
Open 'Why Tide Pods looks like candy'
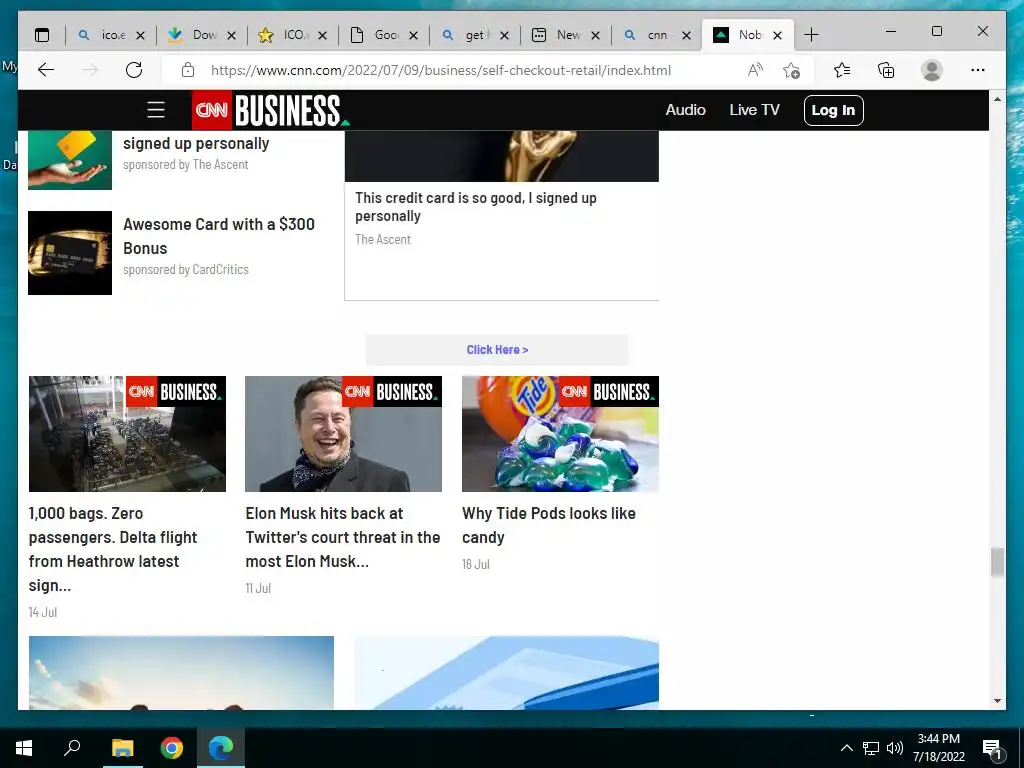[x=549, y=525]
